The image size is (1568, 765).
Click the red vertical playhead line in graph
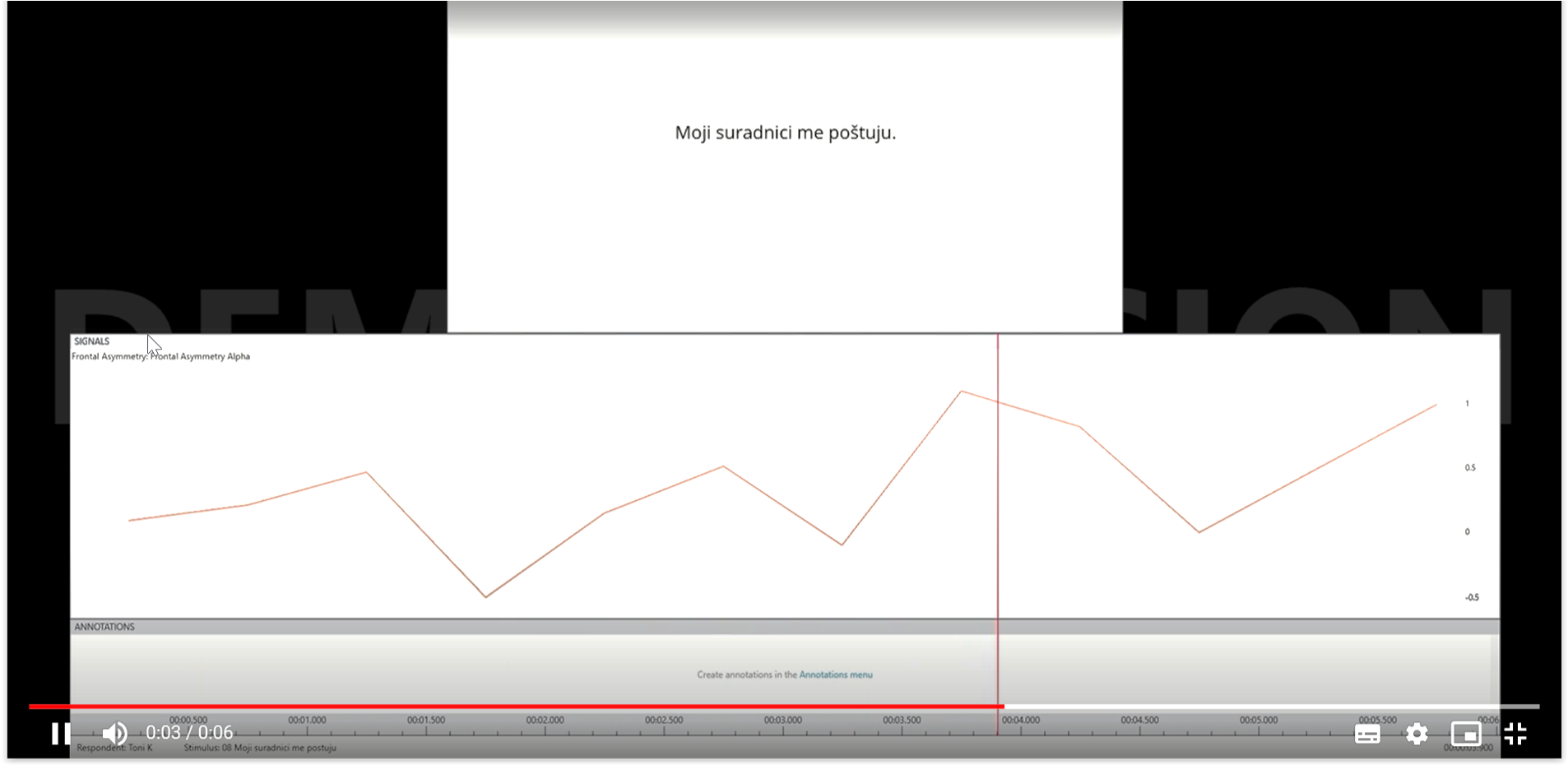pos(998,494)
